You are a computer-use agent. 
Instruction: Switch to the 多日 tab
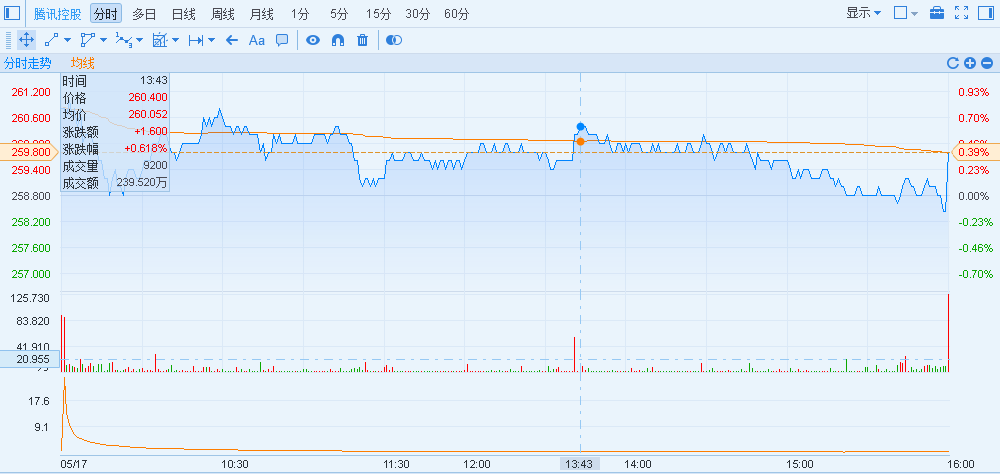pos(145,14)
